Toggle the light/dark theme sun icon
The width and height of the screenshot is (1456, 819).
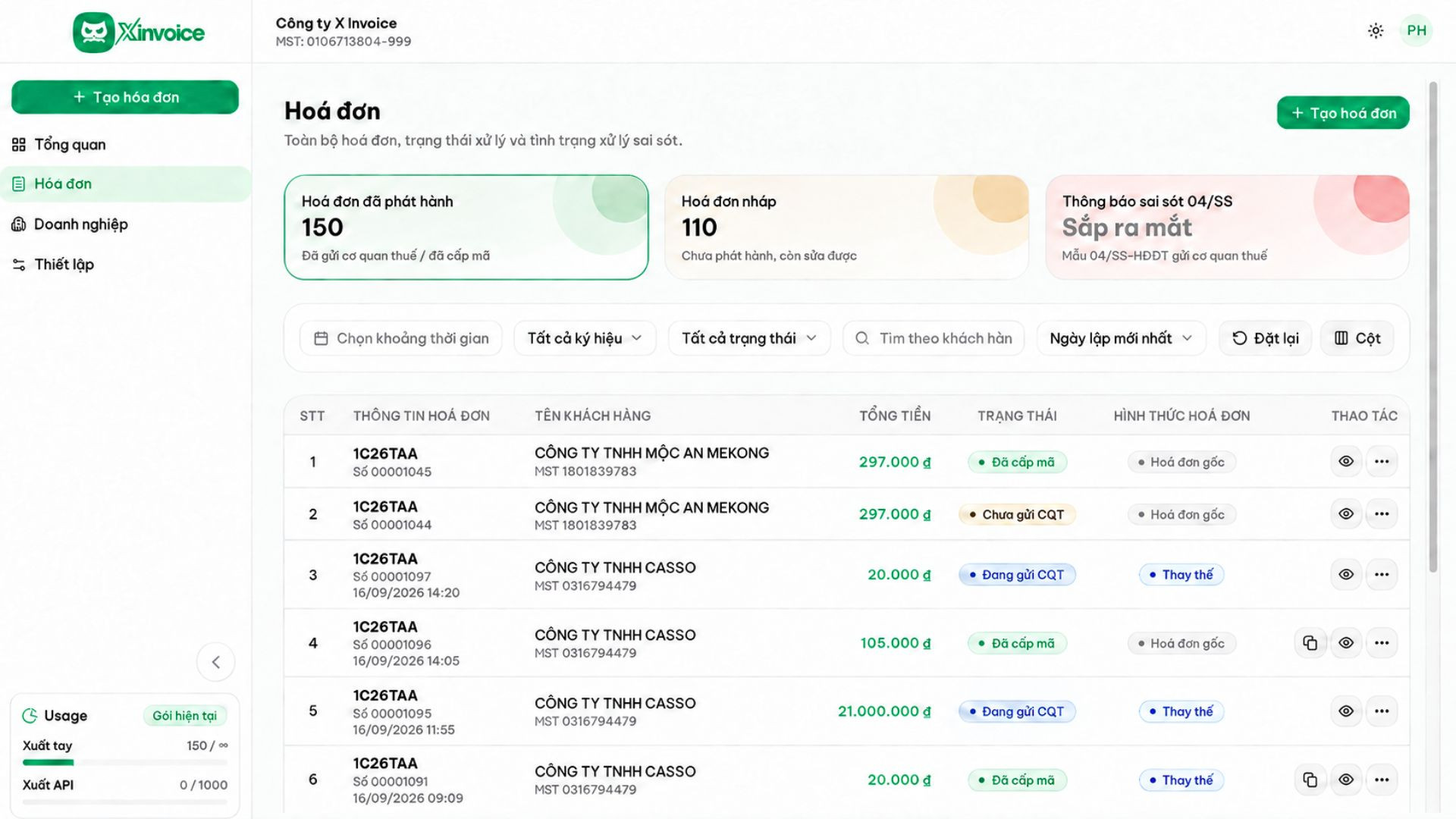point(1376,31)
